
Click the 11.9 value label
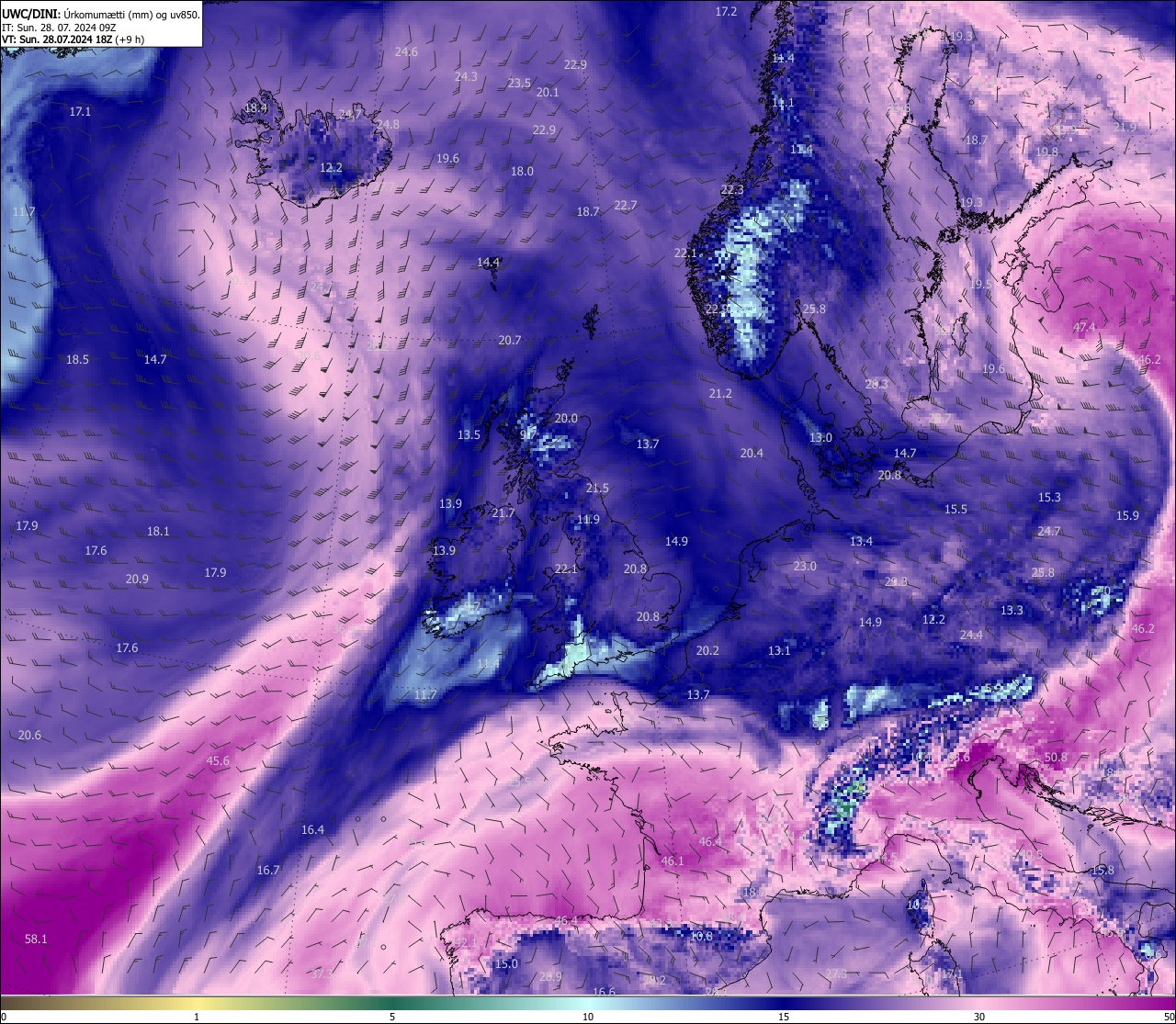[x=588, y=519]
